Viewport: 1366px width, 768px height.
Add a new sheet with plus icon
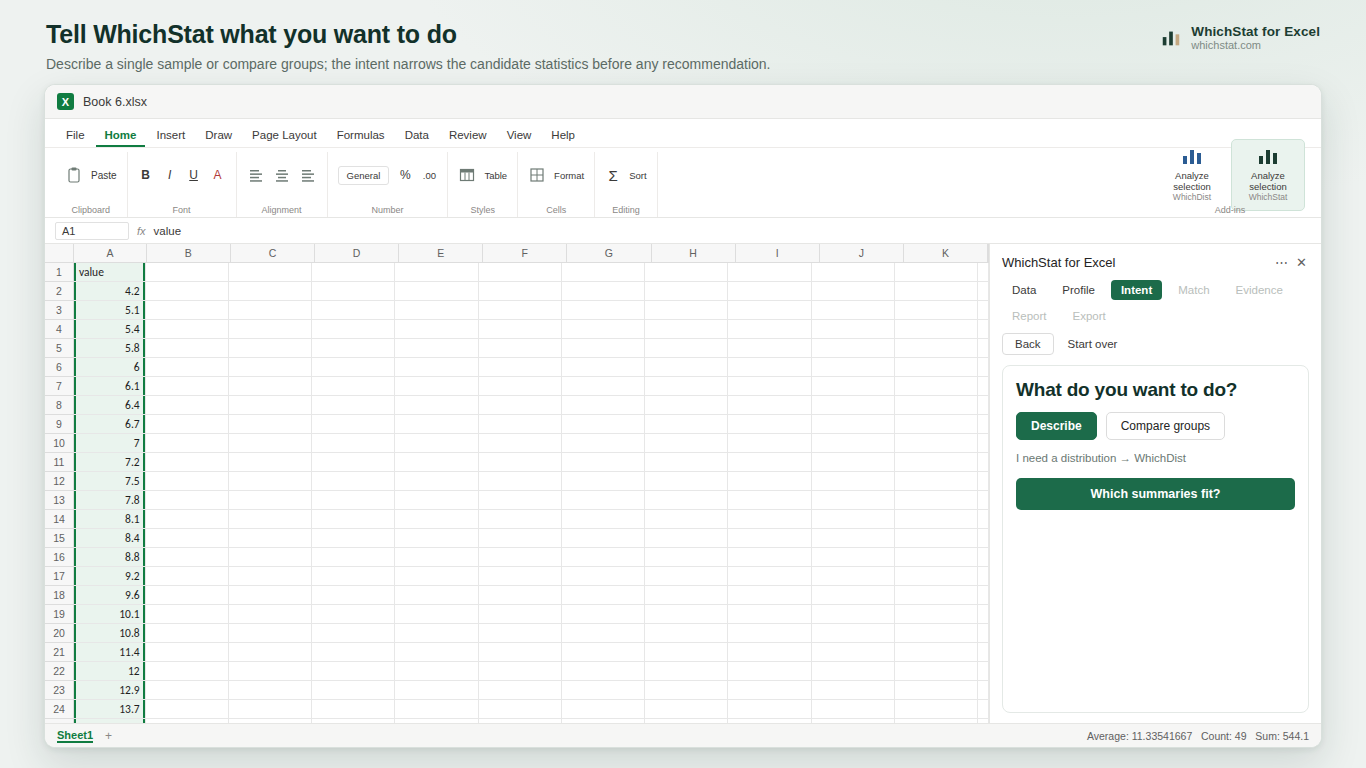[x=109, y=736]
